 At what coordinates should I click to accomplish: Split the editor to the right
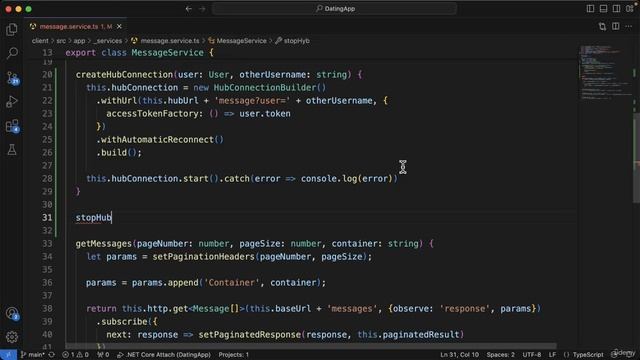pyautogui.click(x=616, y=27)
